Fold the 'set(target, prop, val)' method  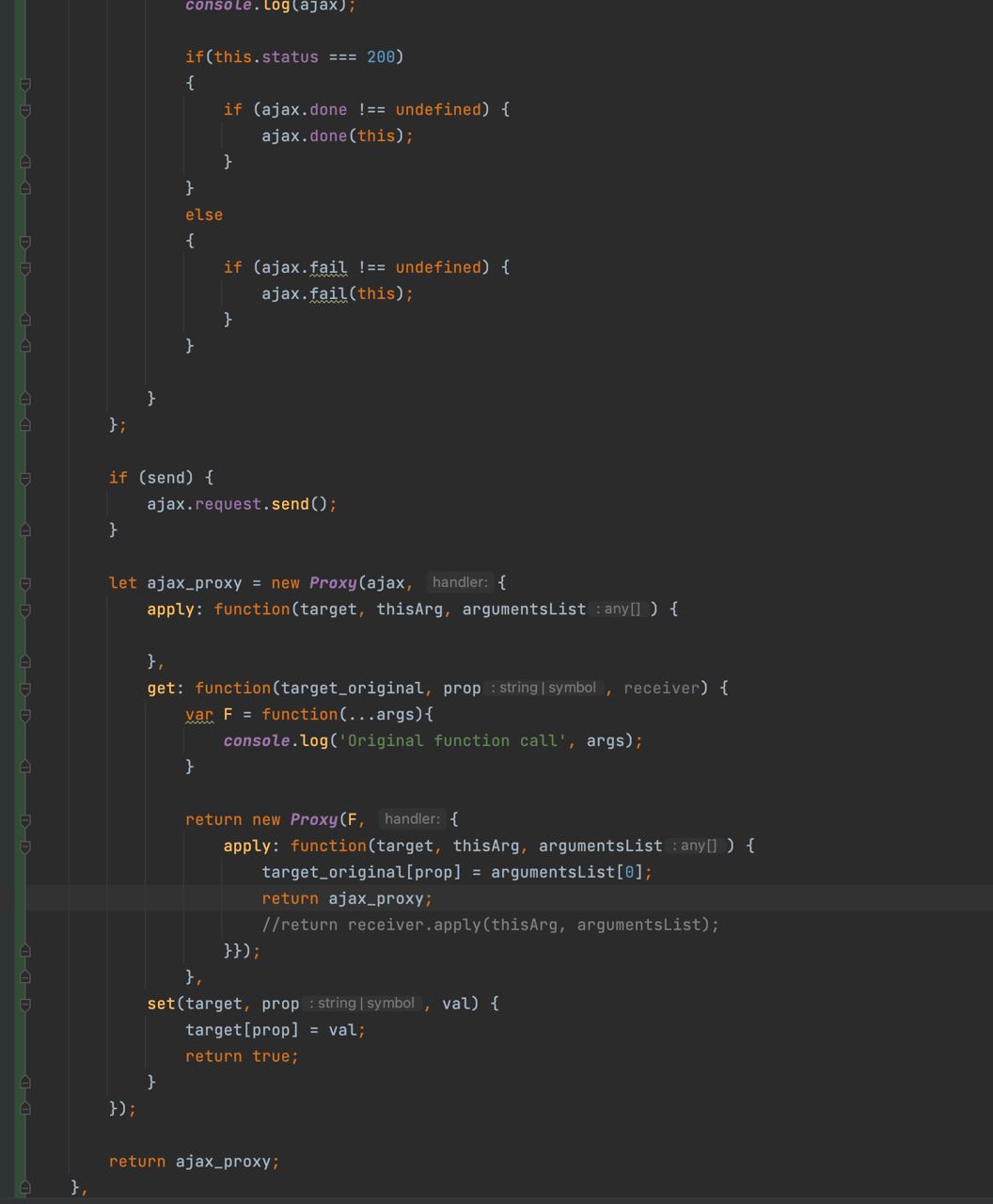pyautogui.click(x=25, y=1005)
